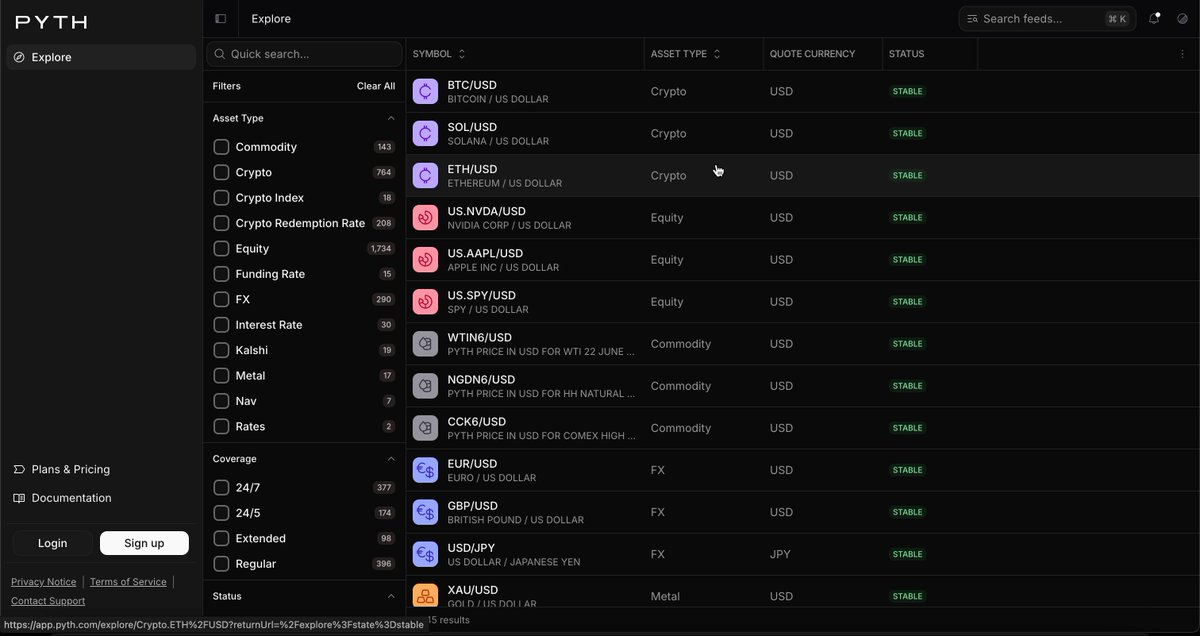Enable the Equity filter checkbox
1200x636 pixels.
(x=221, y=248)
